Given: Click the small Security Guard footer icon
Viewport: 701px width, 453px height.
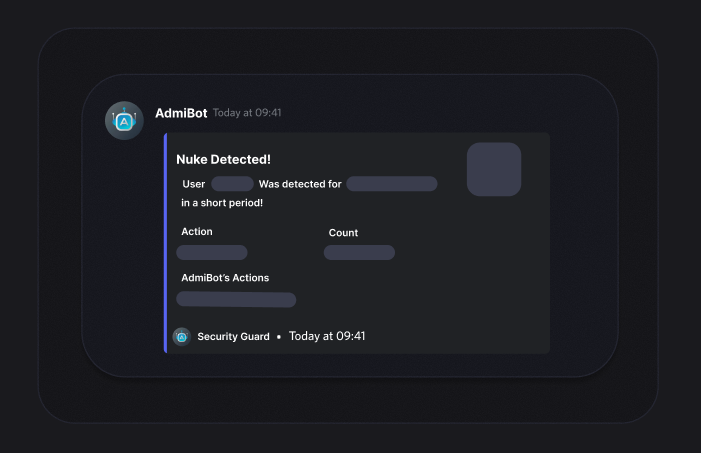Looking at the screenshot, I should point(182,337).
